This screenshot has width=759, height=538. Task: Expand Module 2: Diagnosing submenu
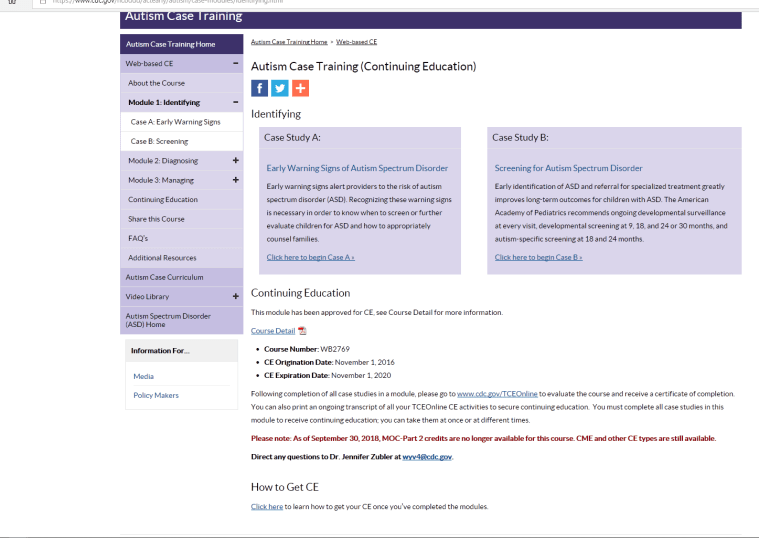coord(235,160)
